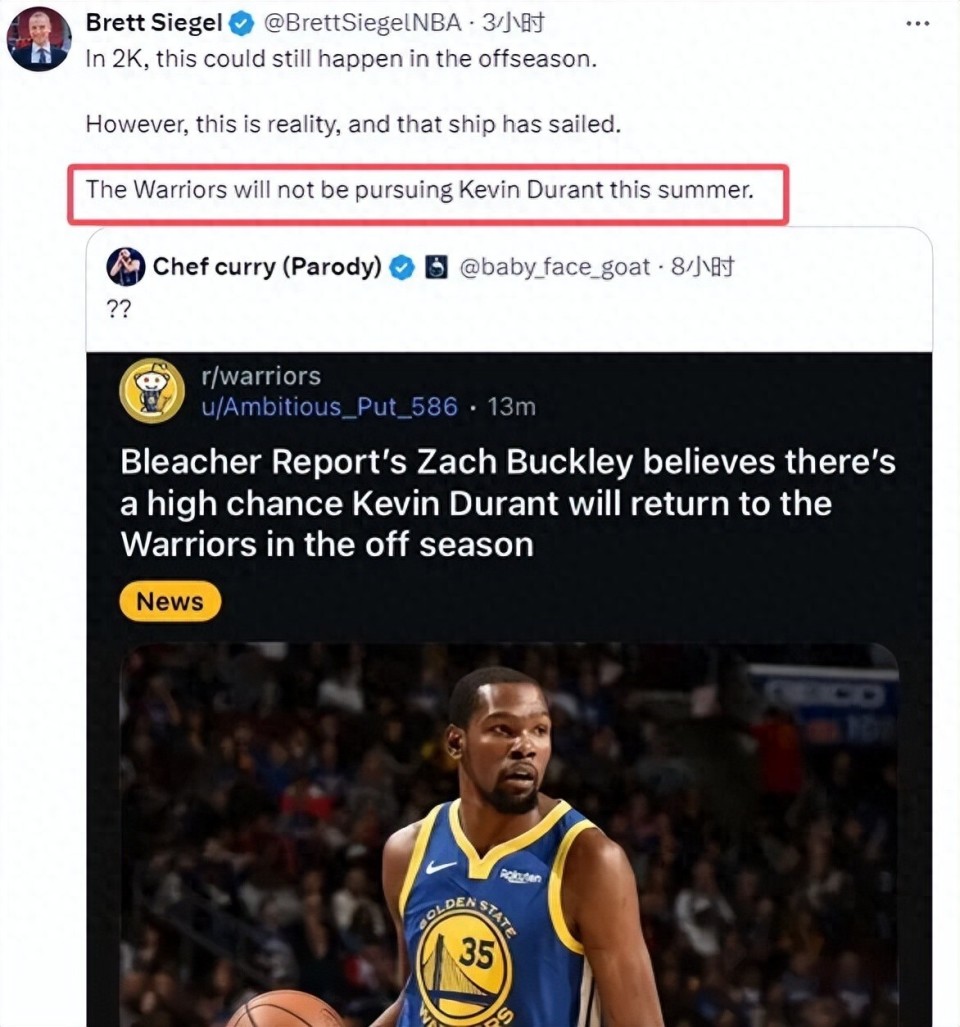Click the 8小时 quoted tweet timestamp
This screenshot has height=1027, width=960.
point(703,267)
